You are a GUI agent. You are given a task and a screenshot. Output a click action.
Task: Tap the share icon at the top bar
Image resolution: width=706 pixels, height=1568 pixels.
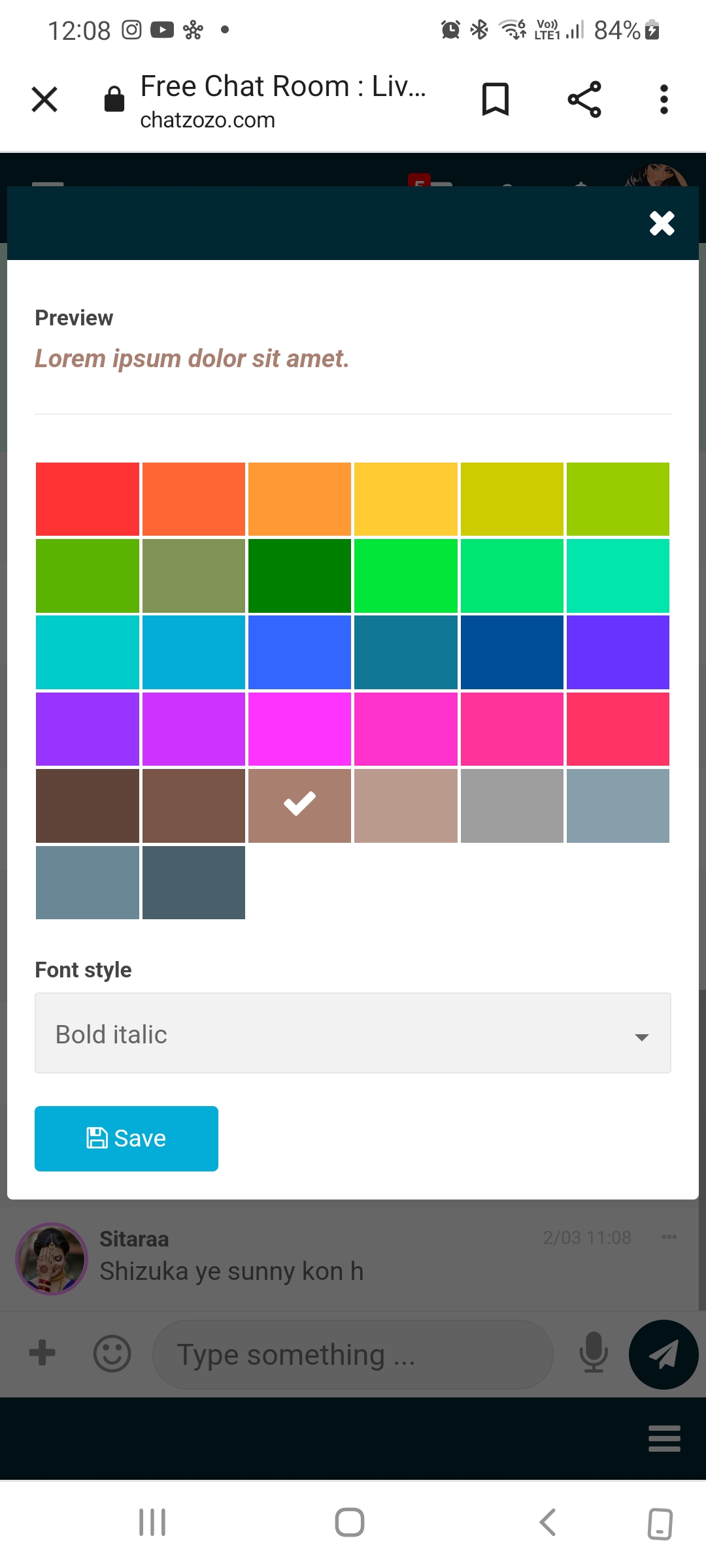point(584,99)
